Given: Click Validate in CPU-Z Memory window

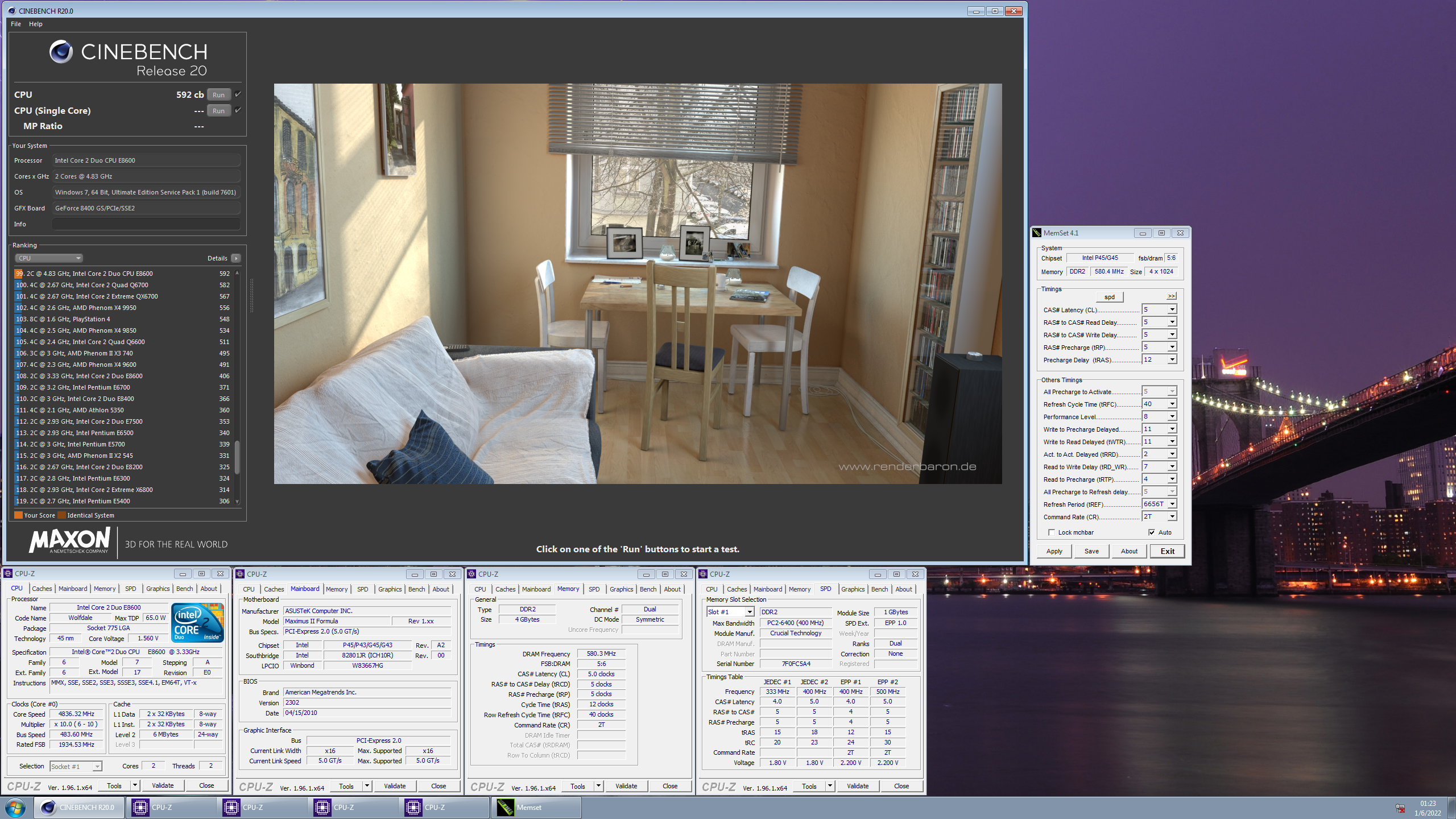Looking at the screenshot, I should coord(626,787).
